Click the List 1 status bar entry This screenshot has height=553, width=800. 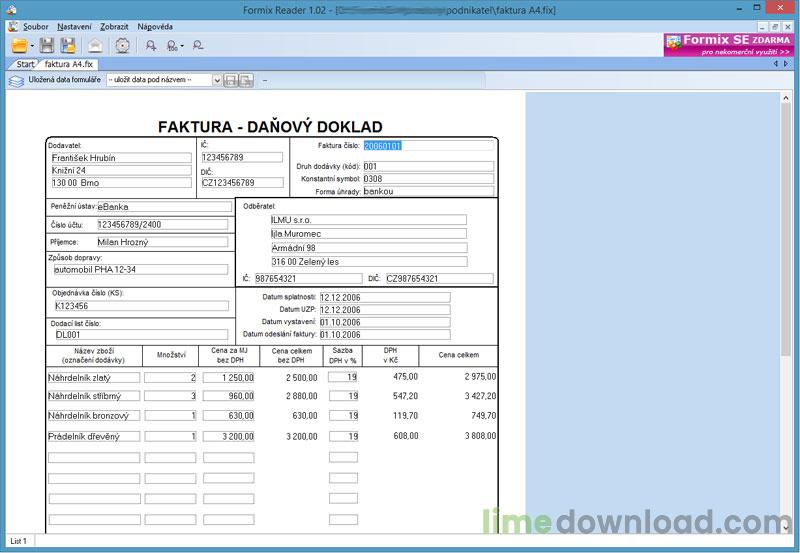[19, 541]
